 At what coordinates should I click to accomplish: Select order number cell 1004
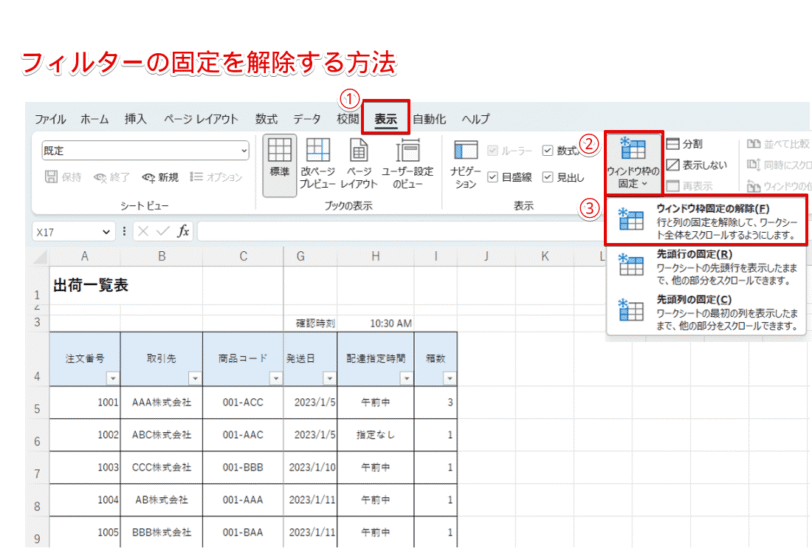coord(85,500)
